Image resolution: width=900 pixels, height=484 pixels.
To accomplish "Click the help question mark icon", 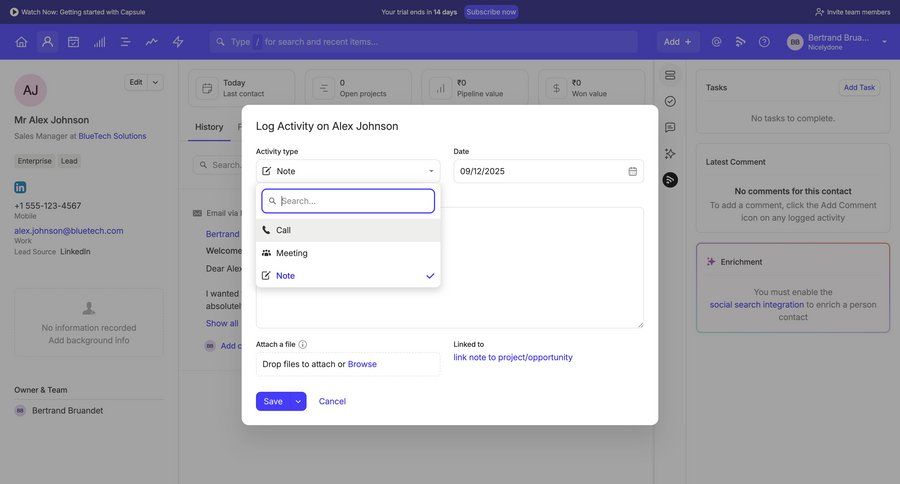I will pyautogui.click(x=764, y=42).
